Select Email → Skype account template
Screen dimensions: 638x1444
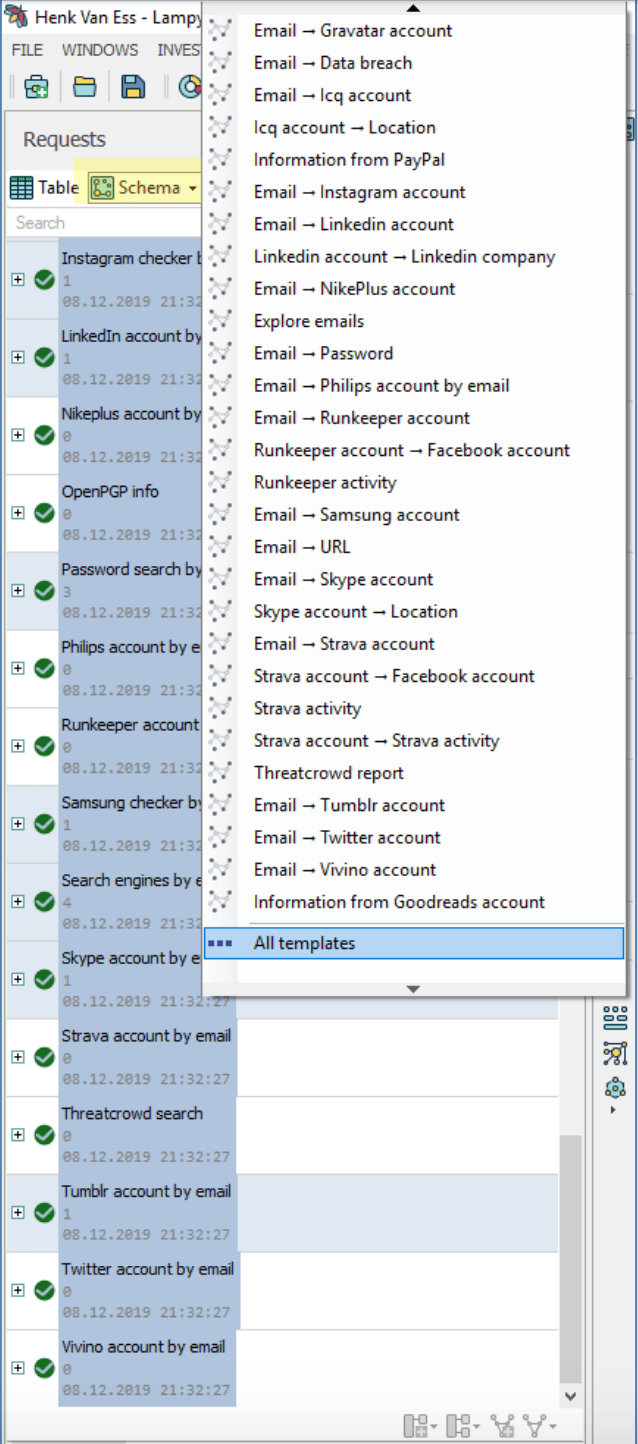click(x=344, y=579)
